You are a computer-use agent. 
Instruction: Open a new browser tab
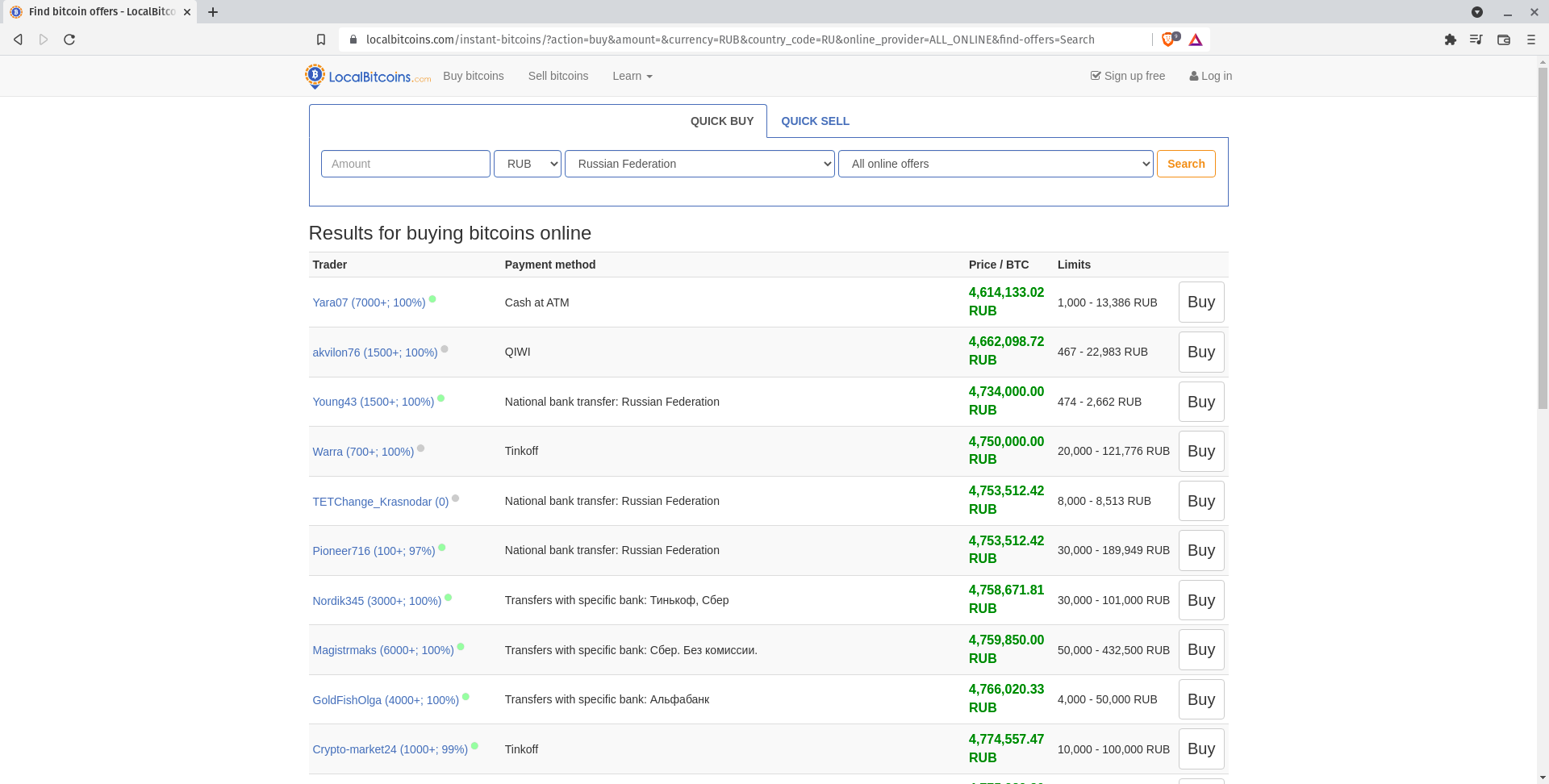(x=213, y=12)
